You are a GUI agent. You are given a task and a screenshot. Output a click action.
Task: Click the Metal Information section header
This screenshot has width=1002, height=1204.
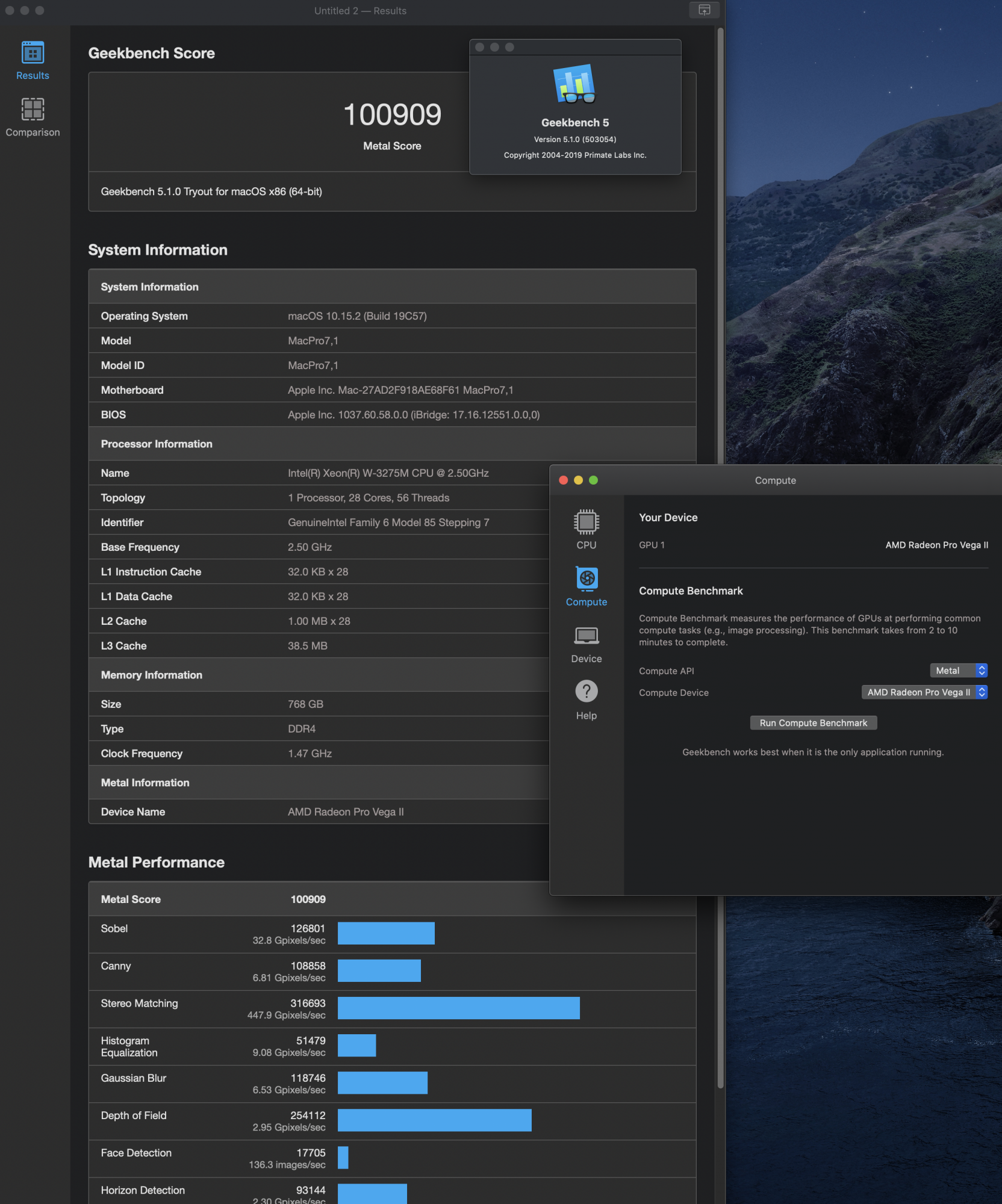tap(145, 783)
